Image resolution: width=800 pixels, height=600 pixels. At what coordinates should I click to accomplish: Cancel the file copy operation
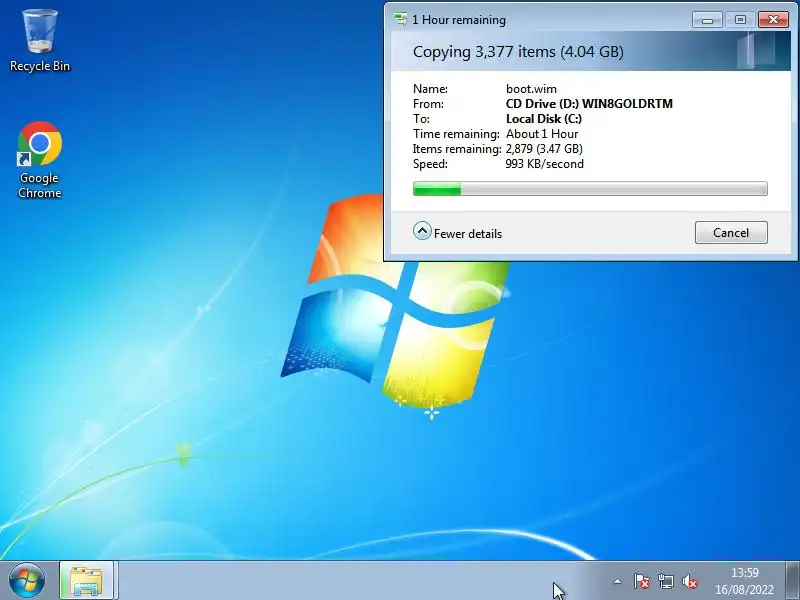coord(731,233)
